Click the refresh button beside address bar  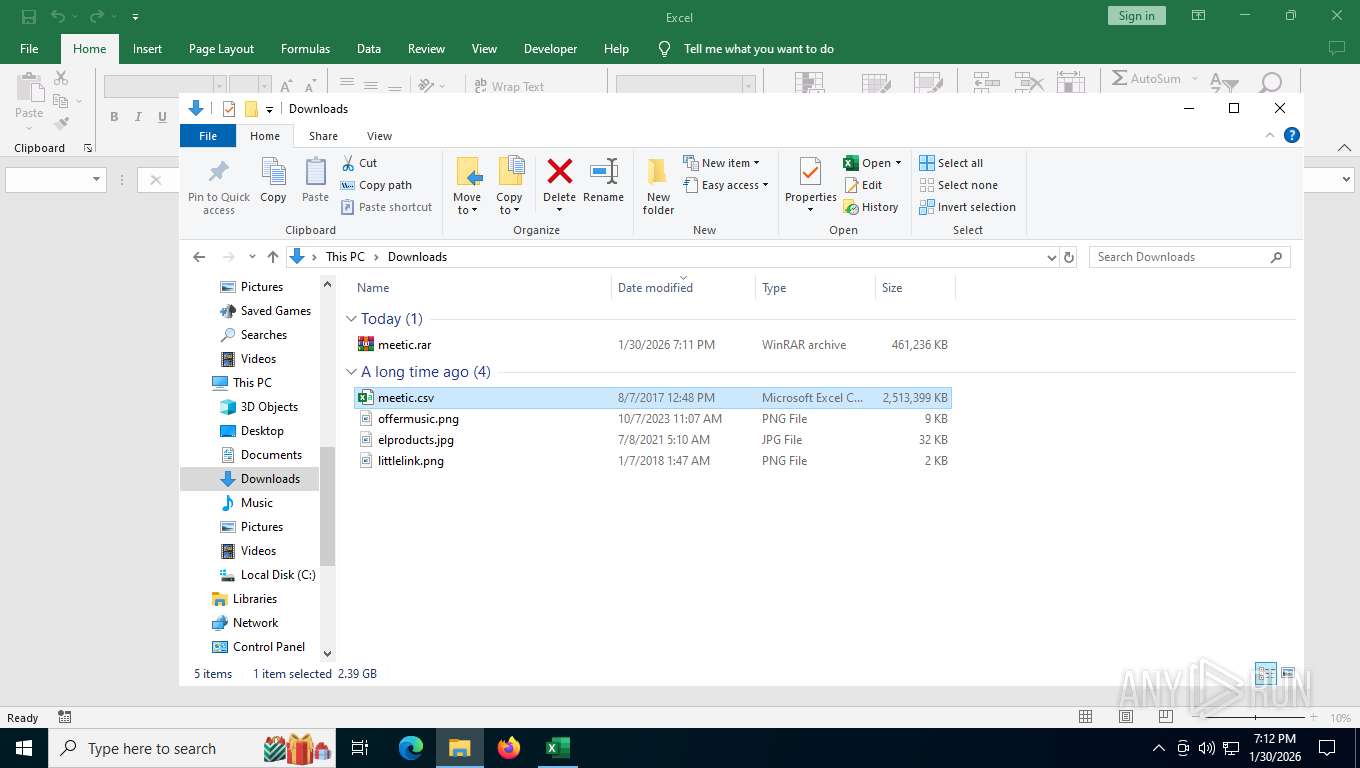pos(1069,257)
